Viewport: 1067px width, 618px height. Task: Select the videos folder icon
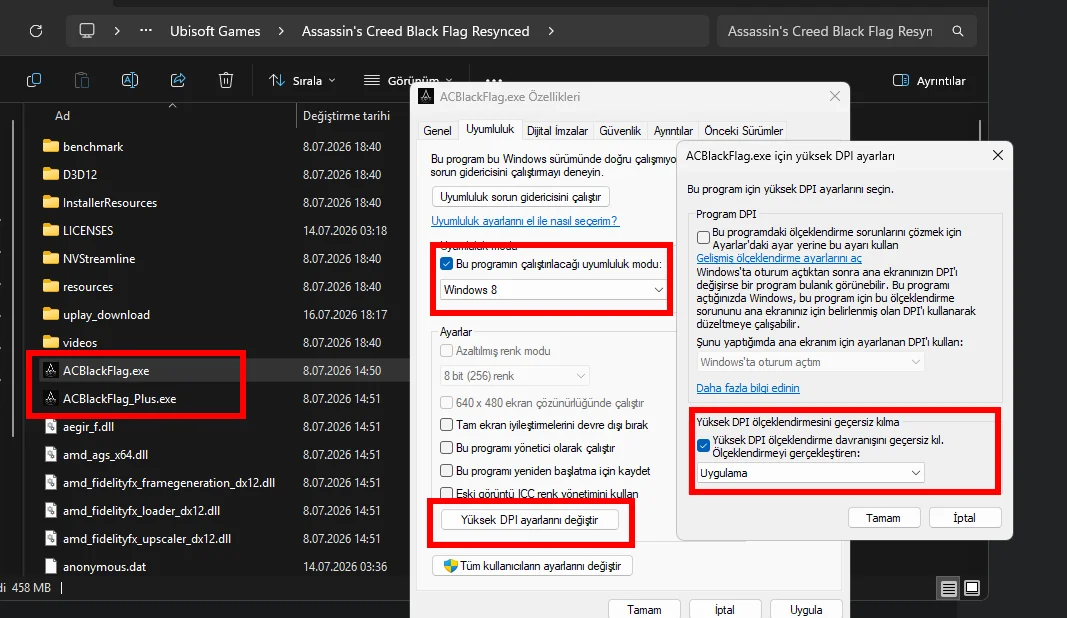(50, 342)
